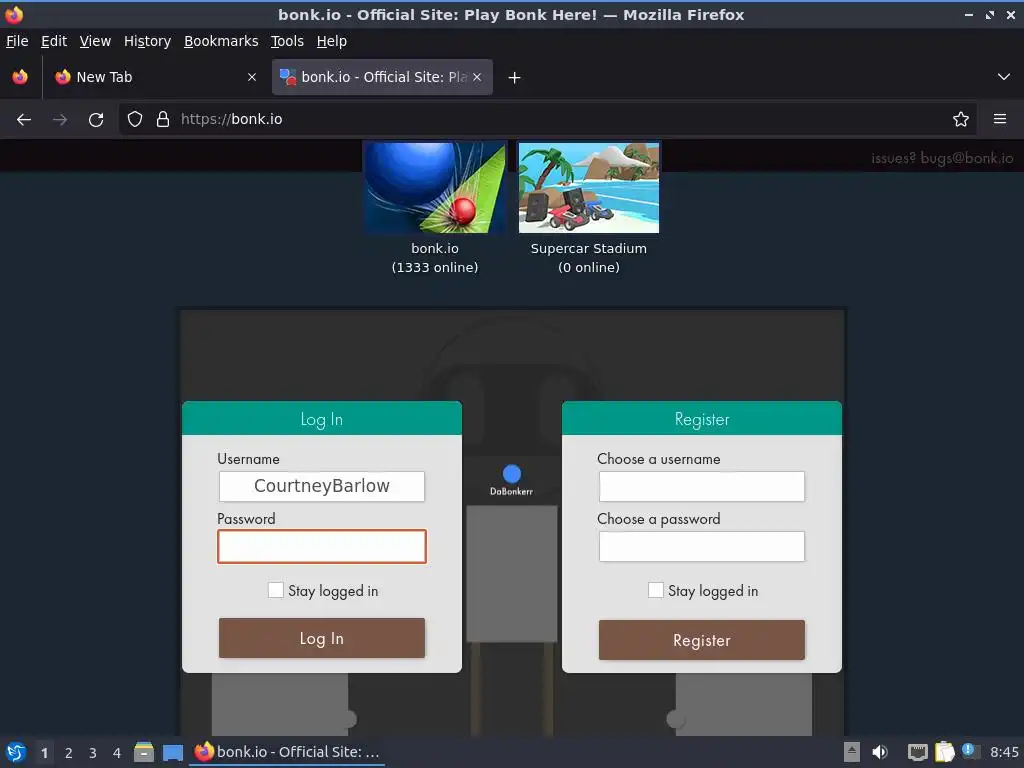The image size is (1024, 768).
Task: Open tracking protection shield icon
Action: click(x=135, y=119)
